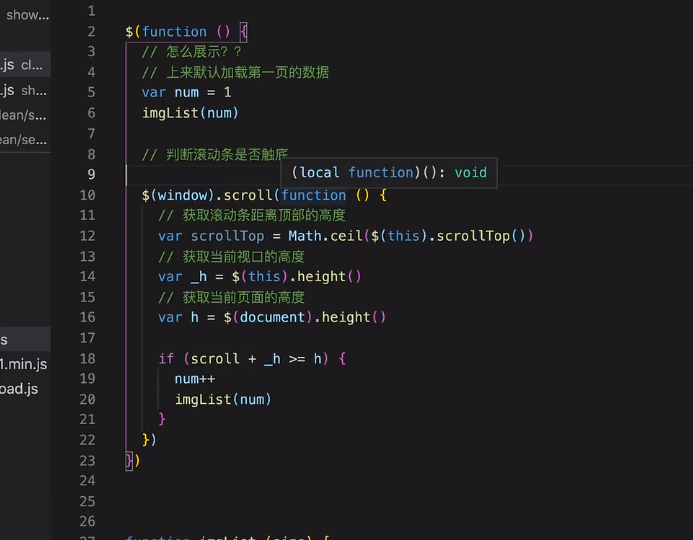Screen dimensions: 693x540
Task: Click '_h' variable on line 14
Action: point(198,277)
